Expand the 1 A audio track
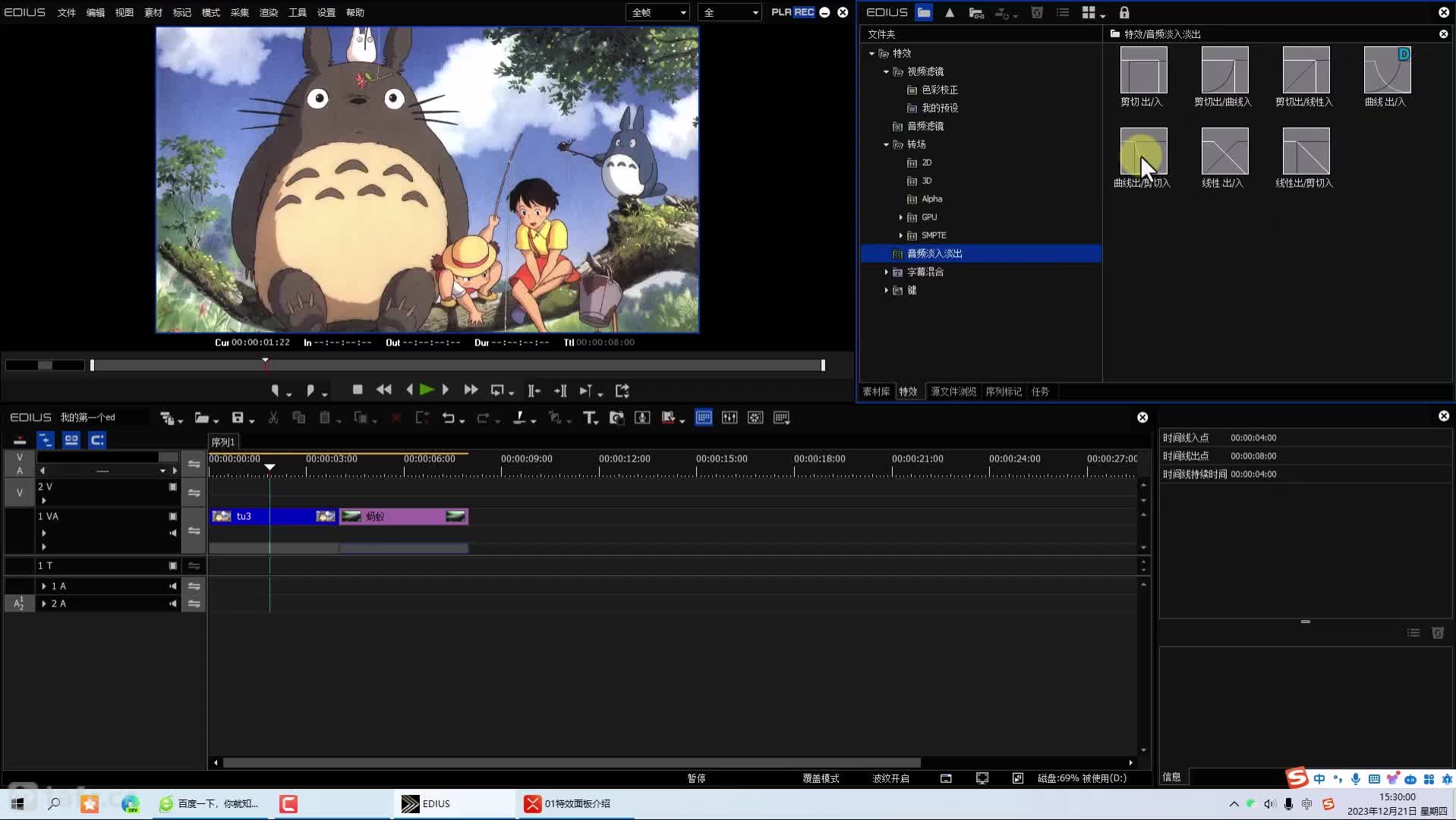Image resolution: width=1456 pixels, height=820 pixels. coord(43,586)
